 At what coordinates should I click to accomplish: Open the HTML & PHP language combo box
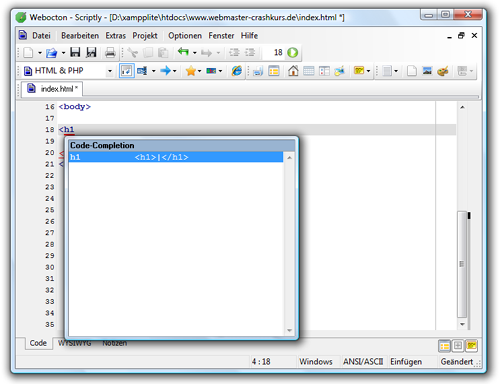point(68,71)
